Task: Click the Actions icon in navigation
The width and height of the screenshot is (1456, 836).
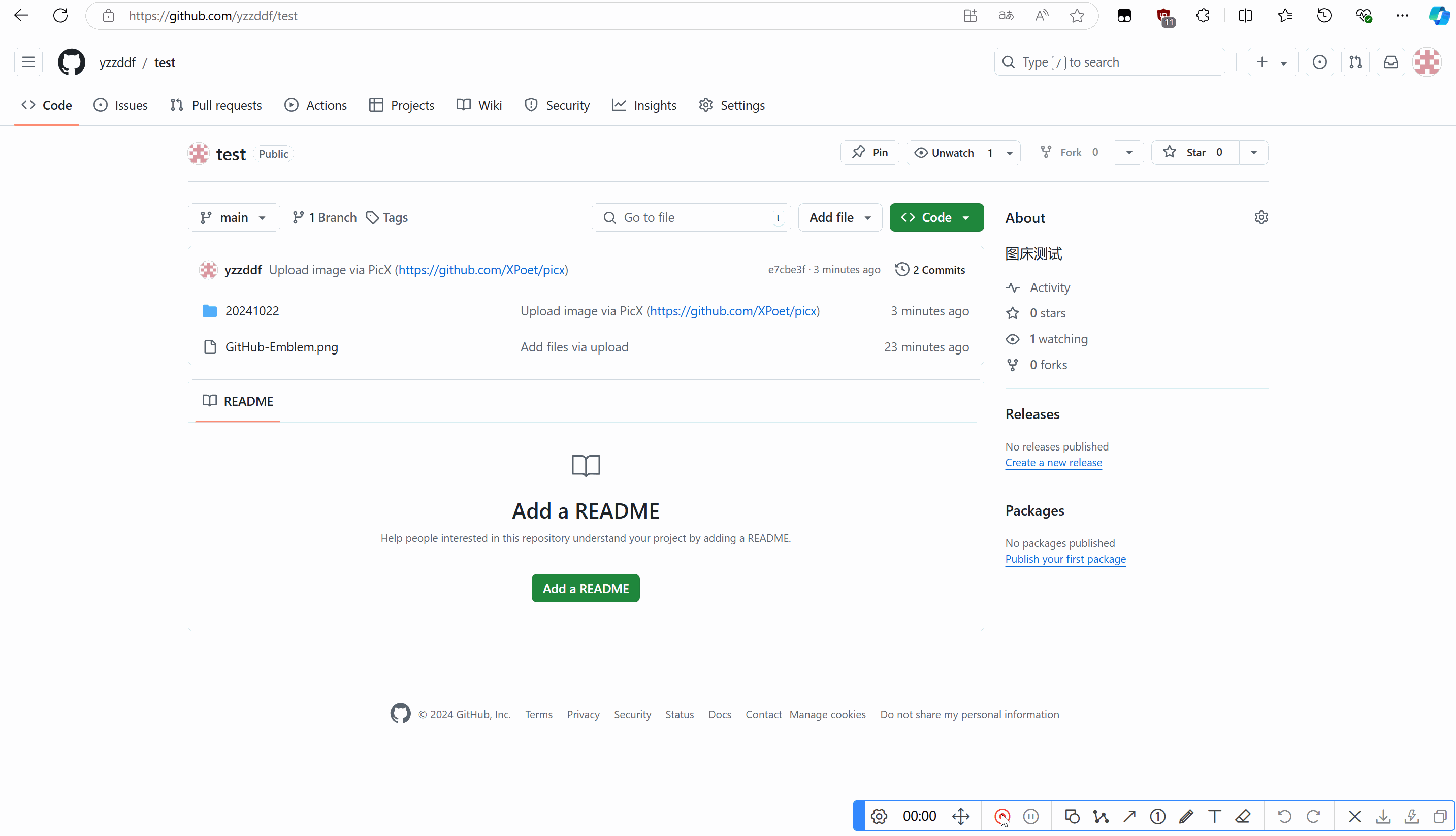Action: [x=291, y=105]
